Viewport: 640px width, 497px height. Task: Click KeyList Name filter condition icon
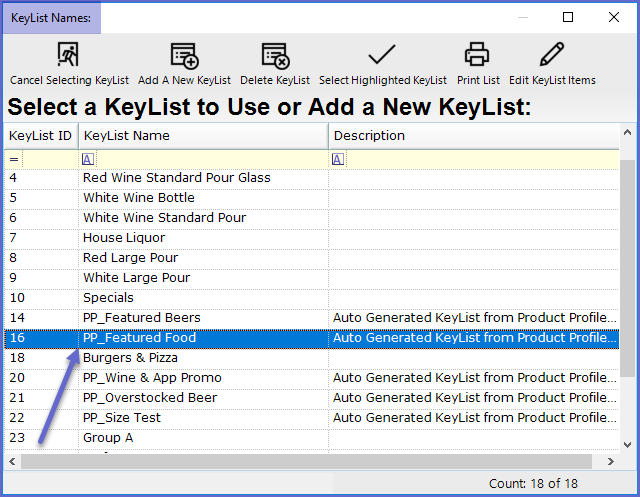[88, 159]
